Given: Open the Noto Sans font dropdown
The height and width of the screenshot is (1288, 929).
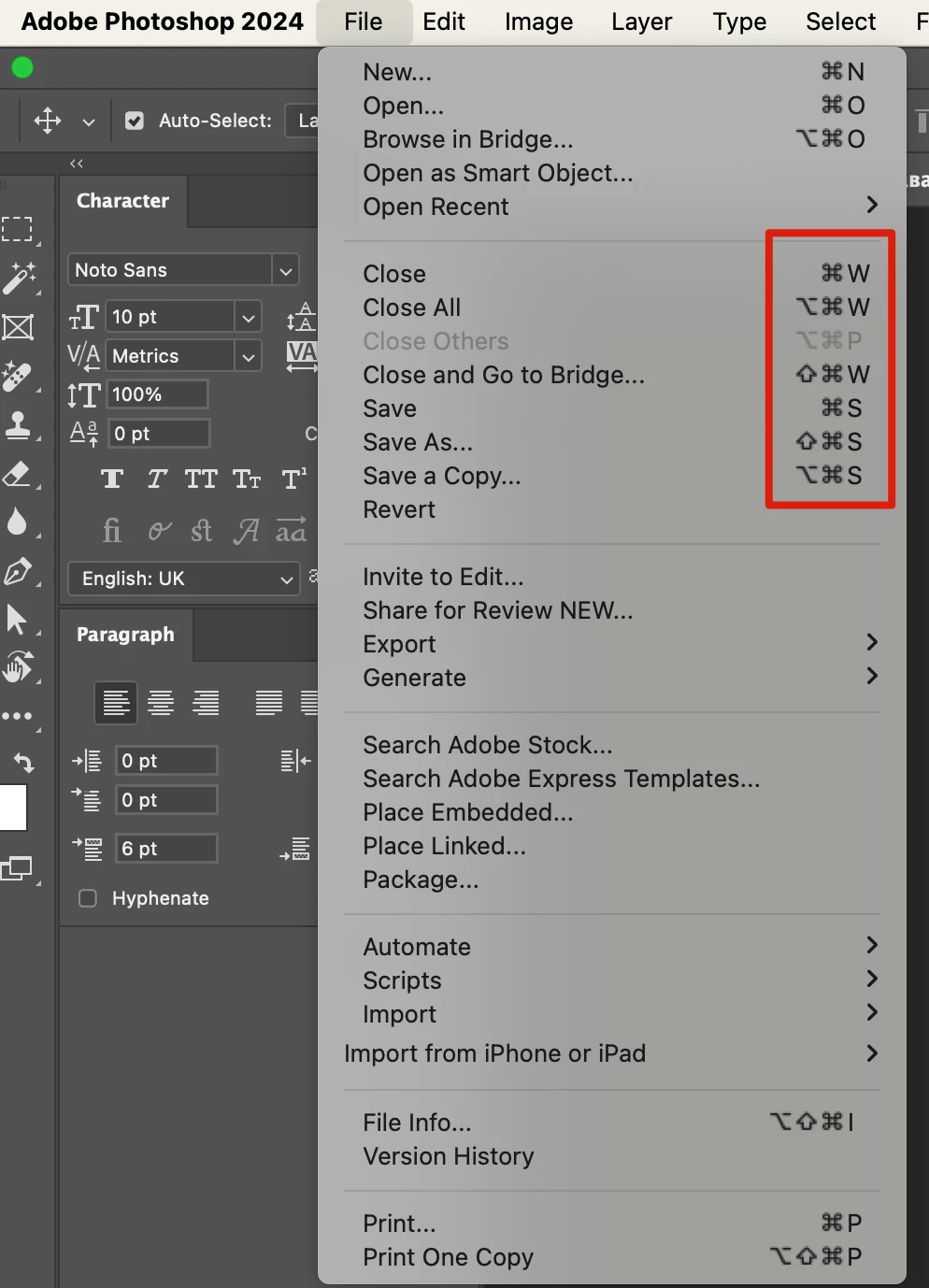Looking at the screenshot, I should 285,271.
